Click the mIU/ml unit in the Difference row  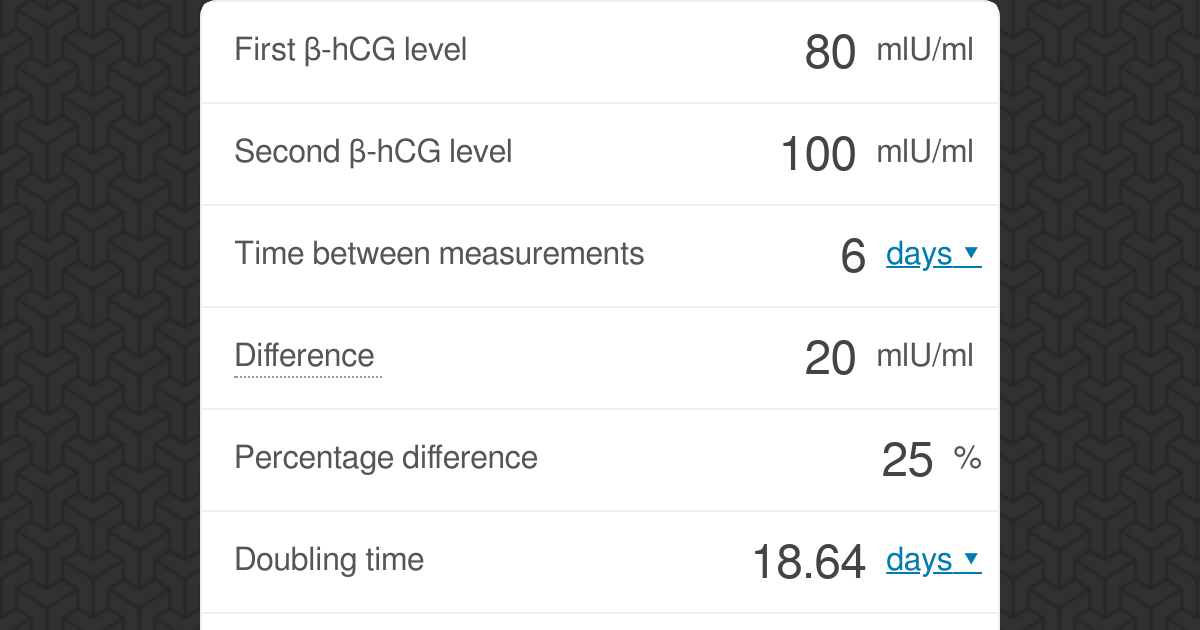tap(925, 355)
